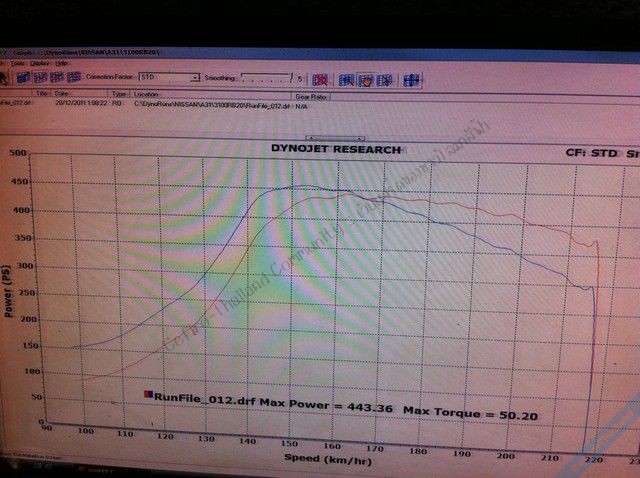Image resolution: width=640 pixels, height=478 pixels.
Task: Open the Tools menu
Action: (16, 63)
